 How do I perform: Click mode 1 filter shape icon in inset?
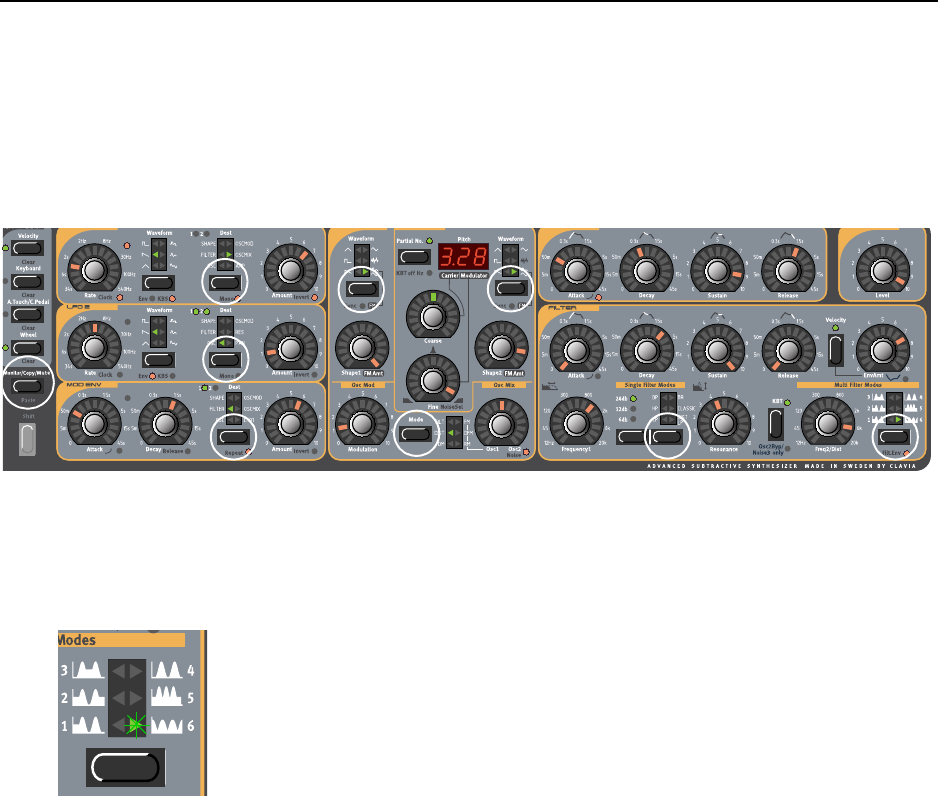(89, 725)
